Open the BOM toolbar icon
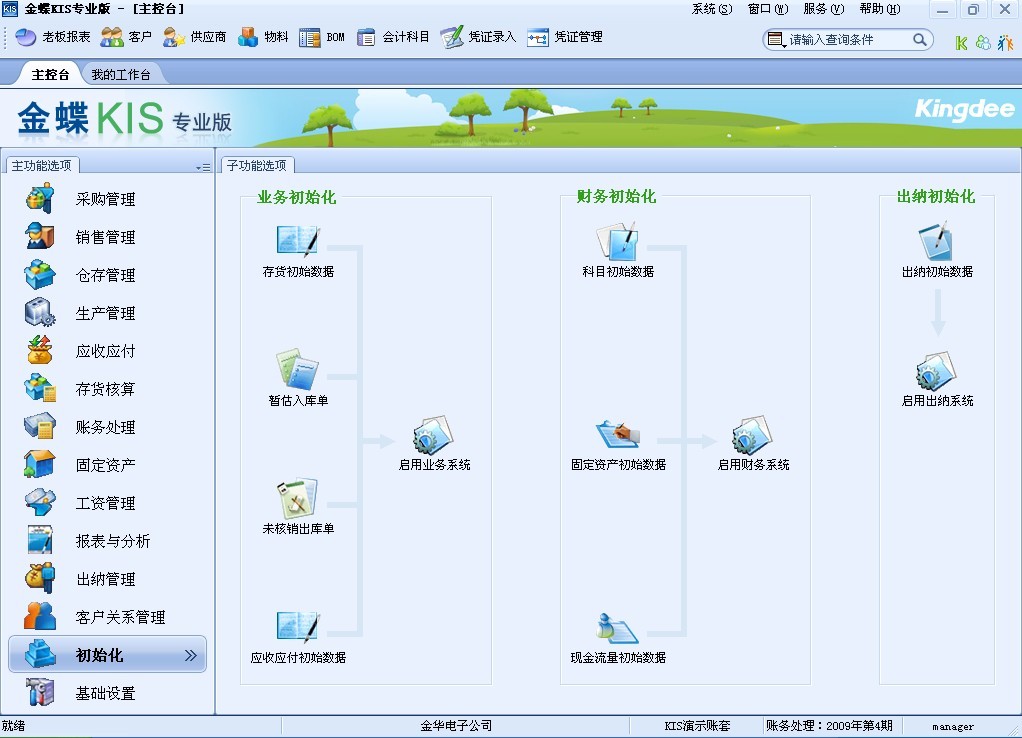1022x738 pixels. pyautogui.click(x=322, y=37)
